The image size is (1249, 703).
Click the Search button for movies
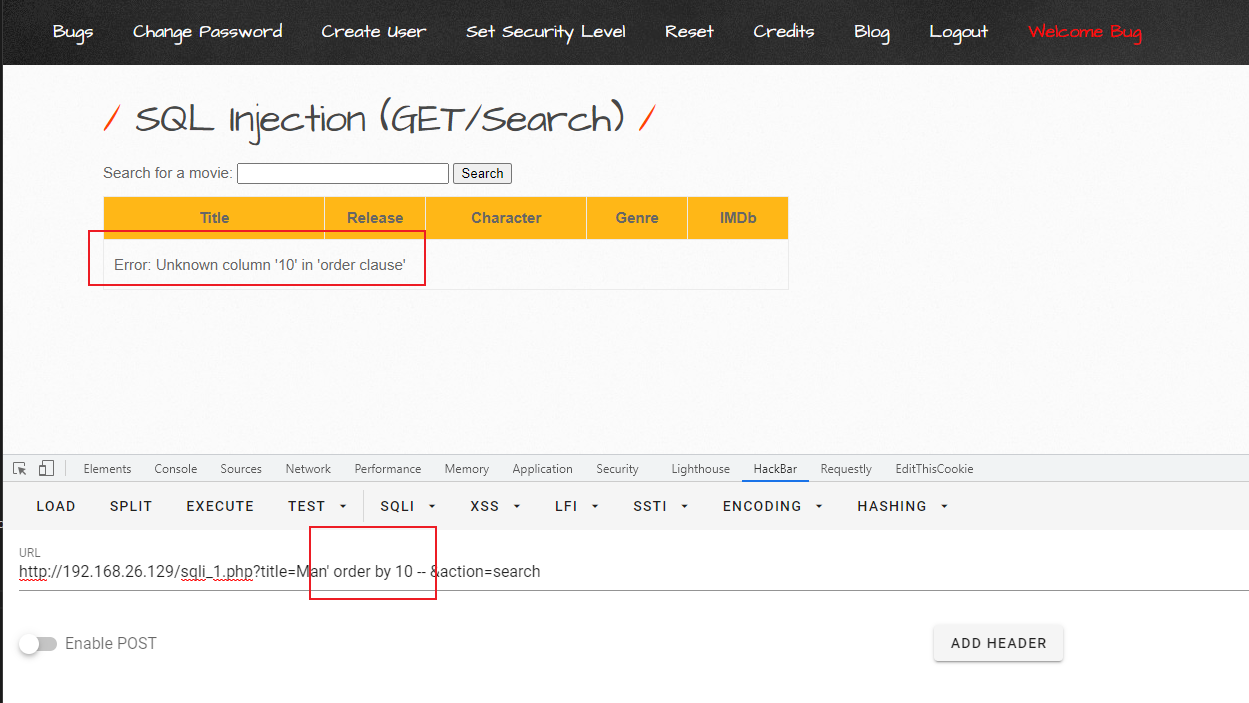[482, 174]
